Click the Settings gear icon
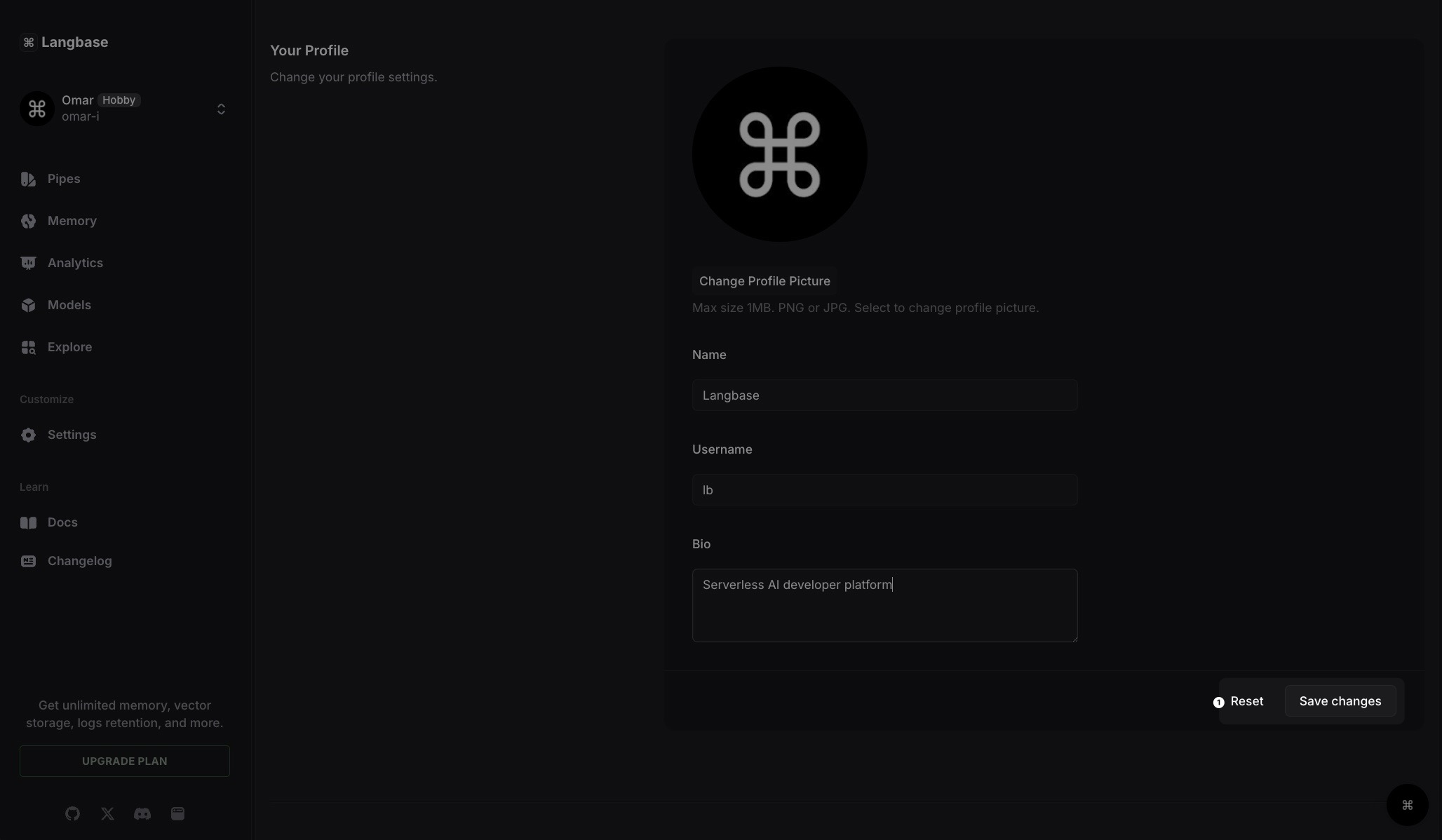 (28, 435)
